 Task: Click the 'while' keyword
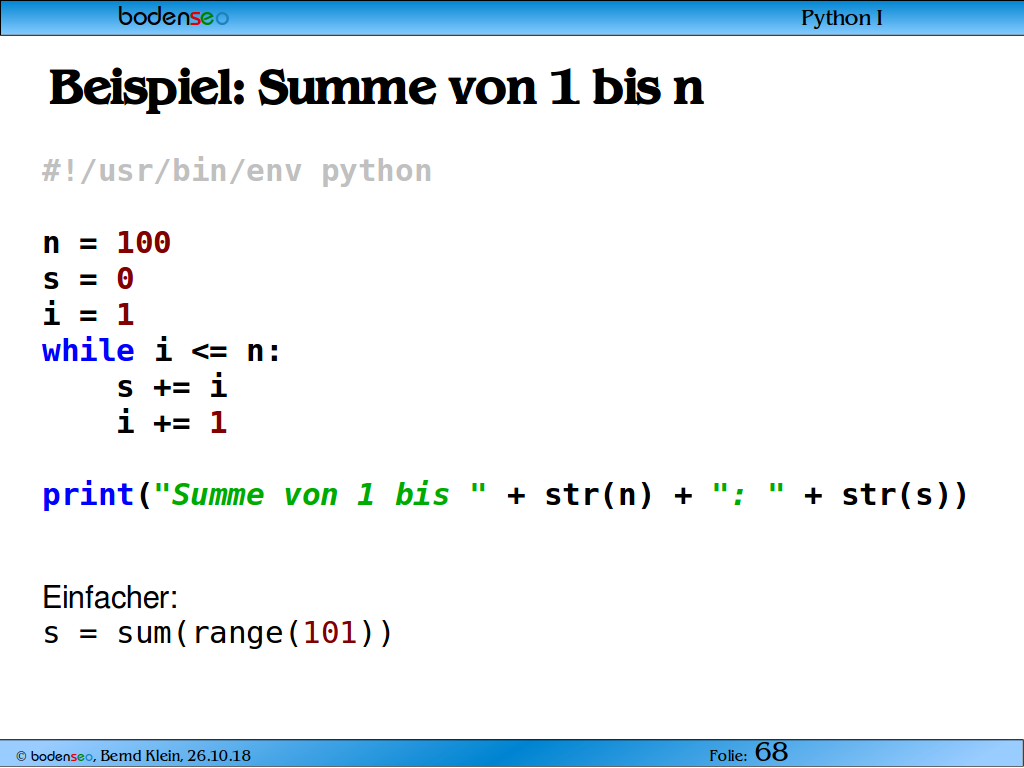coord(88,351)
